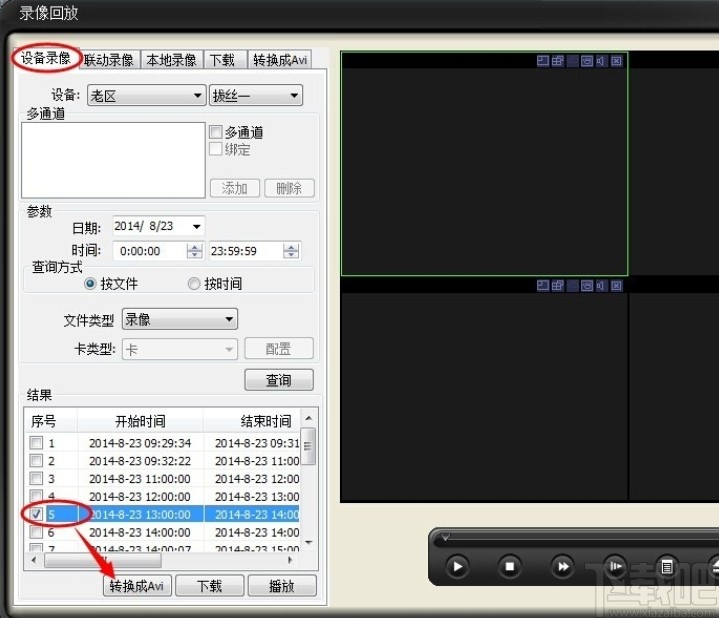Click the 添加 button

235,188
